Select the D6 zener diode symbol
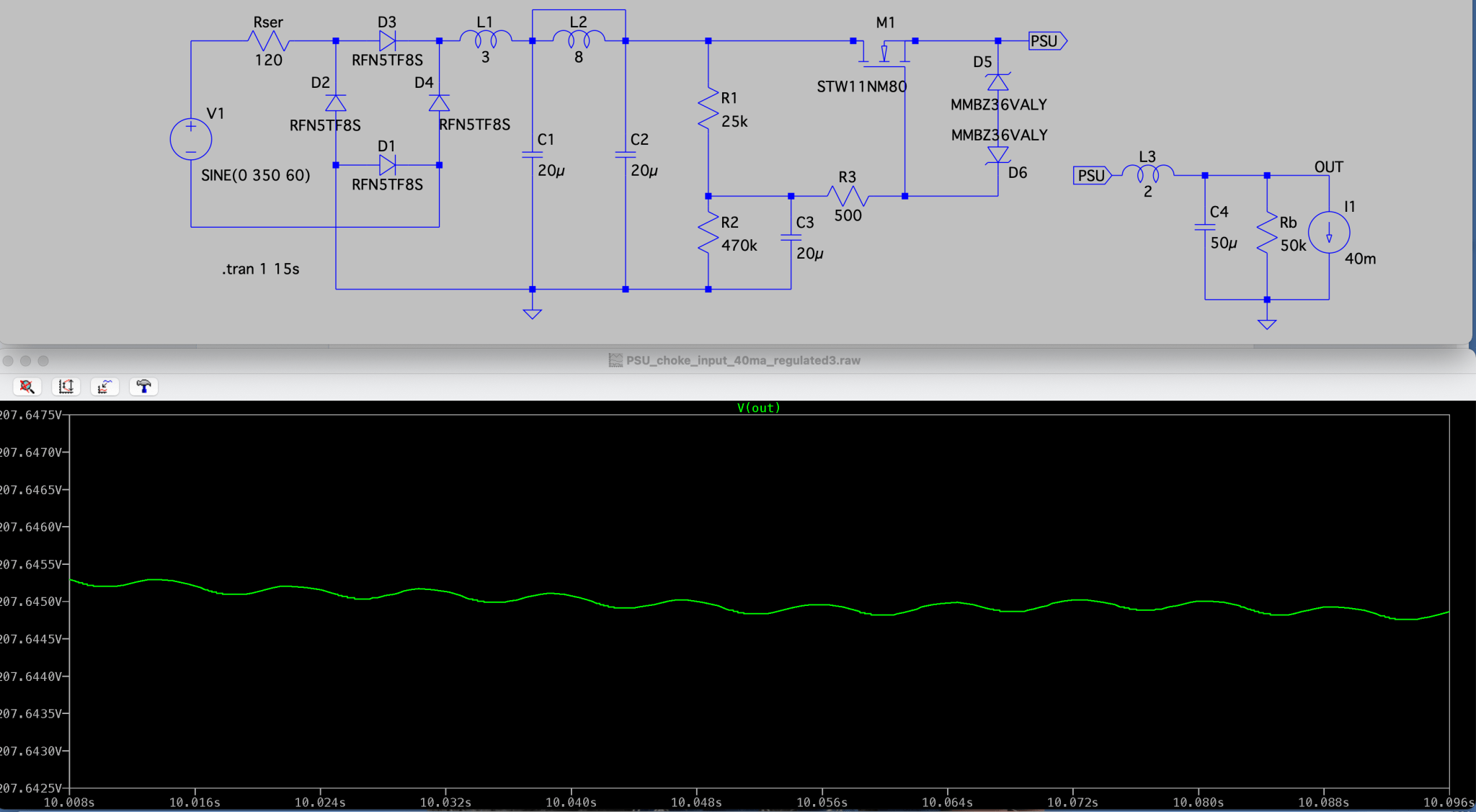1476x812 pixels. [998, 154]
